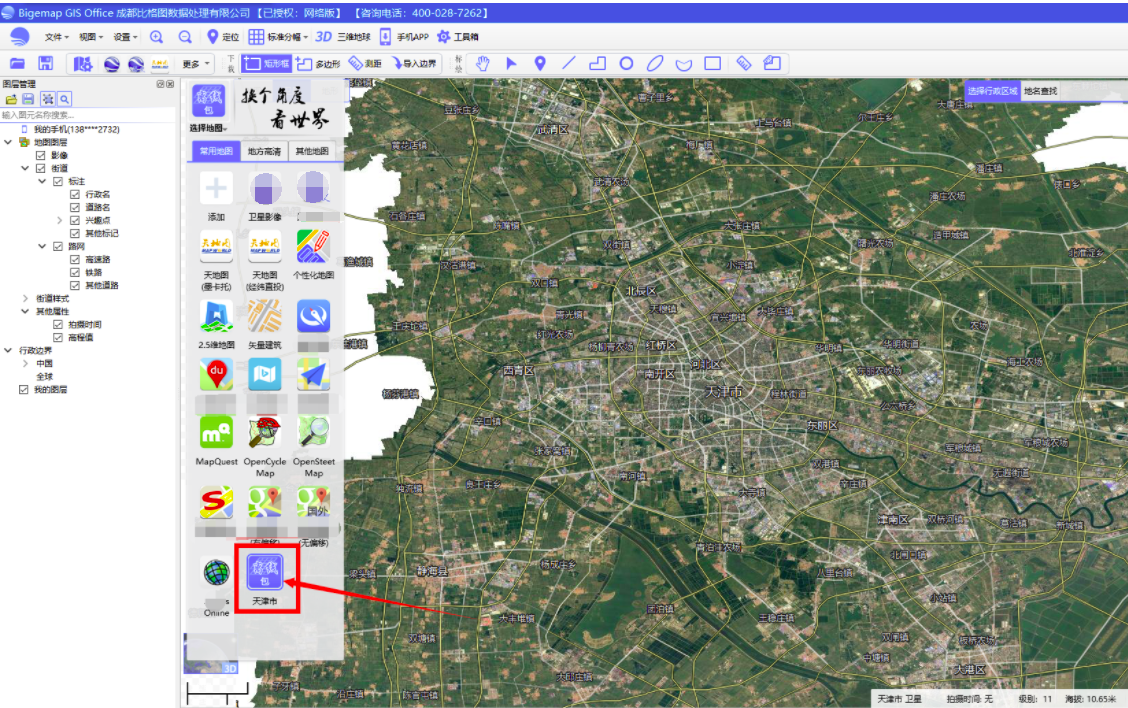Select the point marker pin tool
This screenshot has width=1128, height=708.
pos(540,63)
